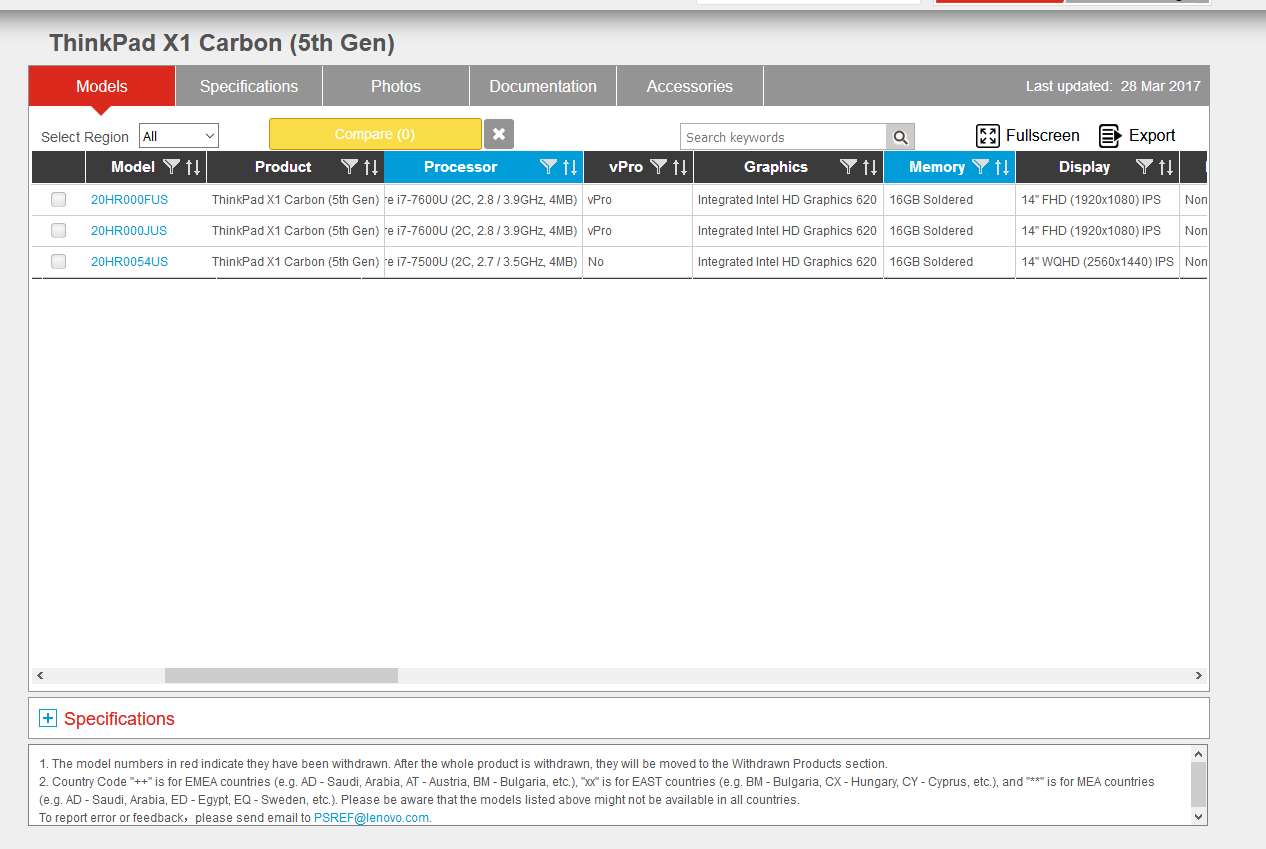Click the red Specifications heading text

coord(119,718)
